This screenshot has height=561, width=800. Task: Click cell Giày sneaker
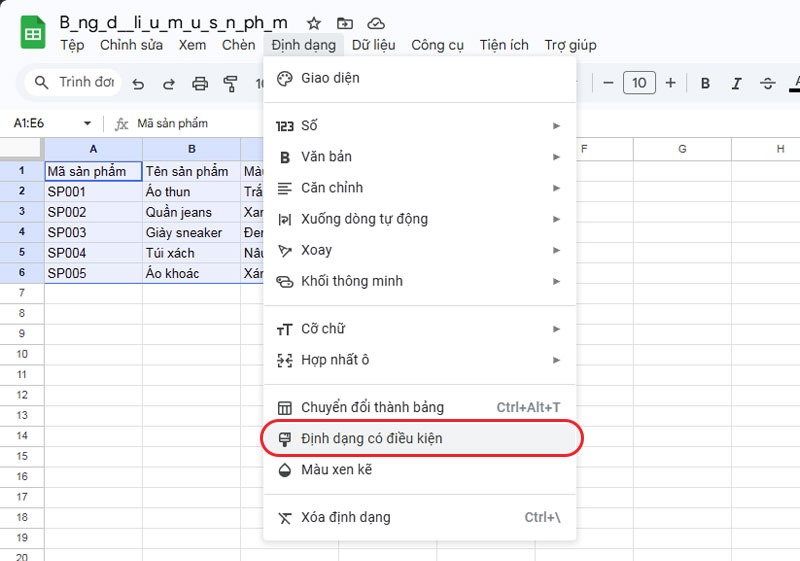pos(192,233)
